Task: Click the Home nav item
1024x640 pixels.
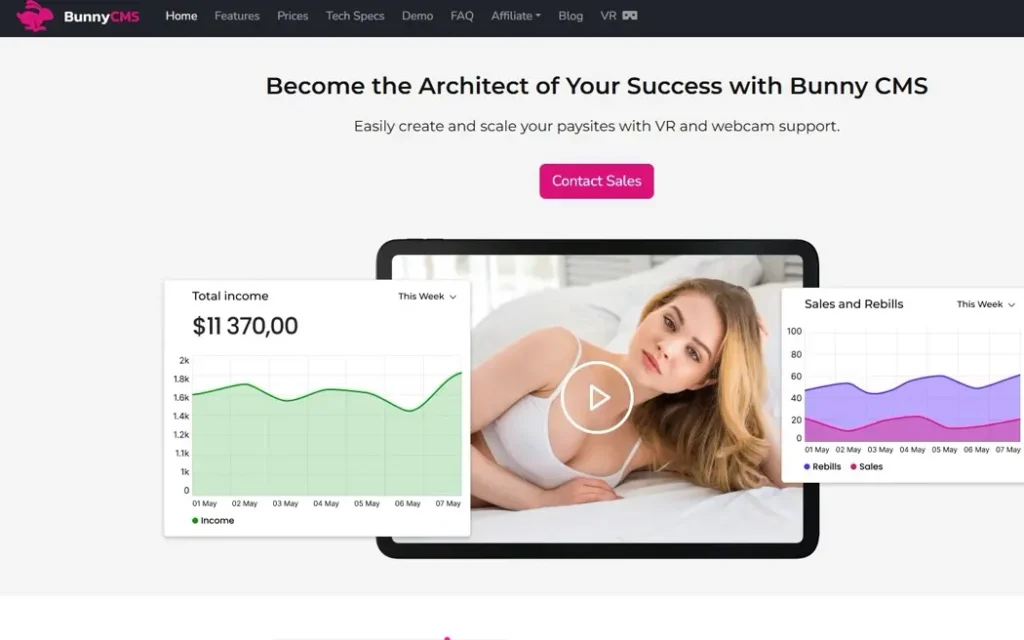Action: 181,16
